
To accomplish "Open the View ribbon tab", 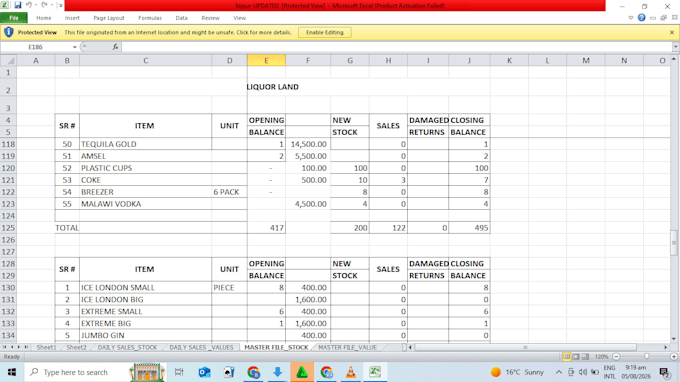I will [x=239, y=18].
